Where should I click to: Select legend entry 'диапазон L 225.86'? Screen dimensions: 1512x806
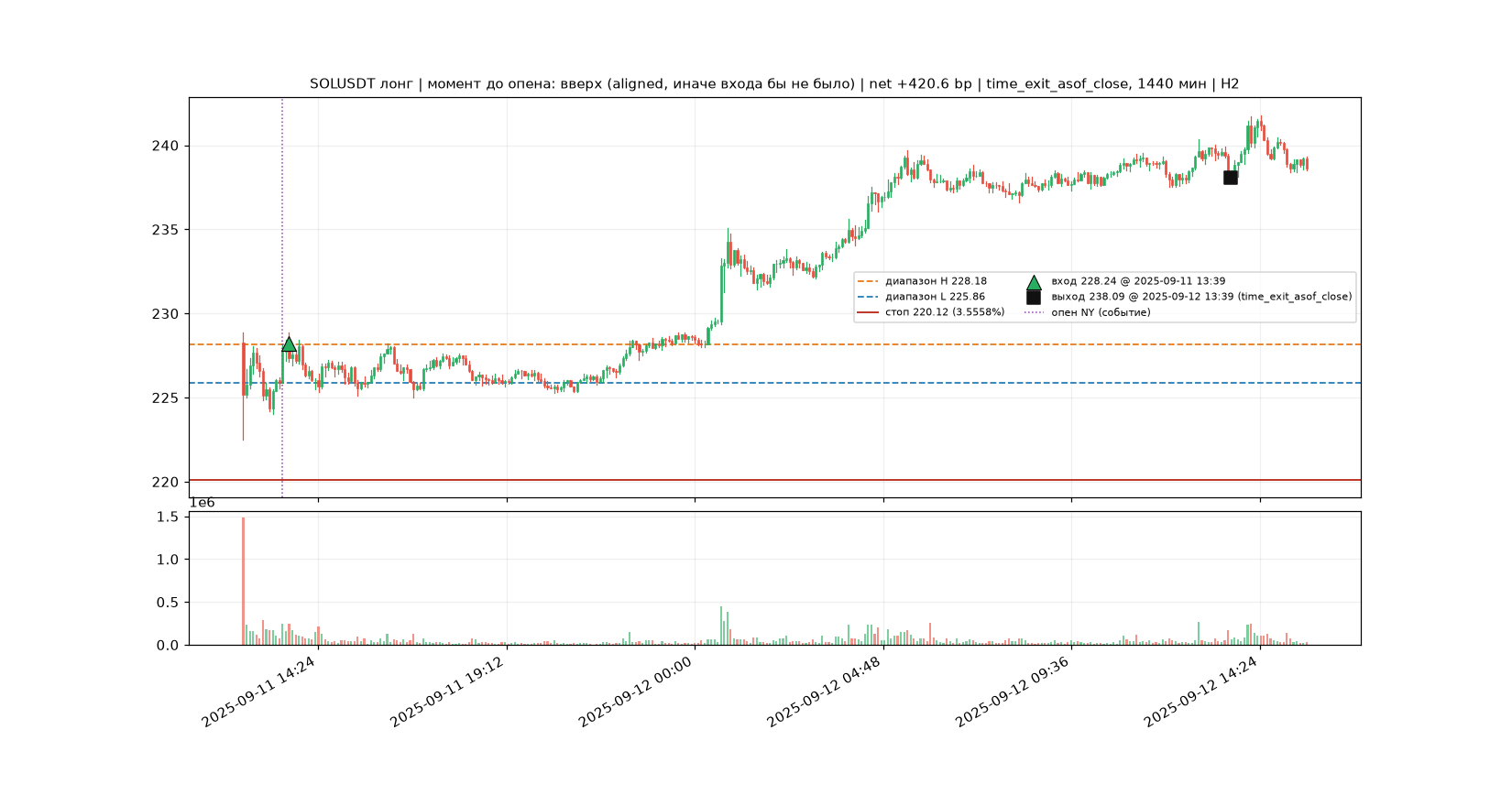(x=935, y=297)
